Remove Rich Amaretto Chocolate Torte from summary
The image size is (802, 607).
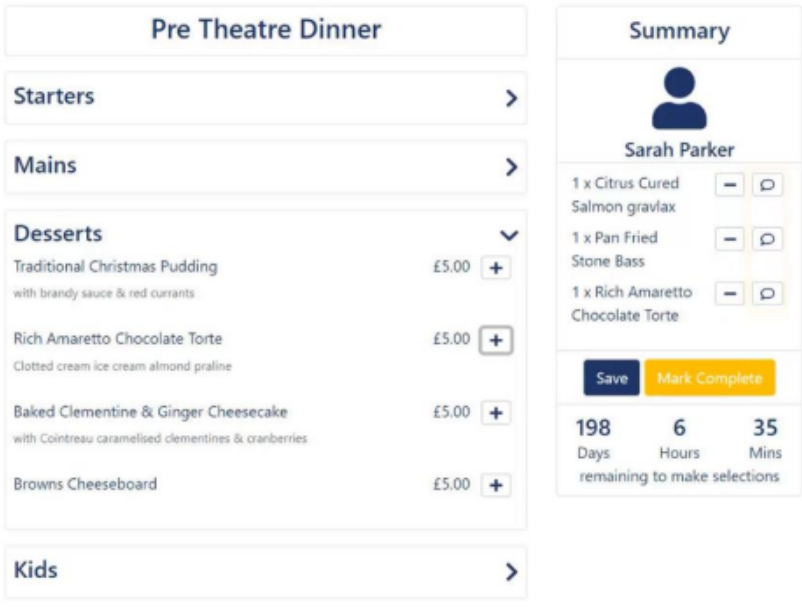[x=729, y=294]
